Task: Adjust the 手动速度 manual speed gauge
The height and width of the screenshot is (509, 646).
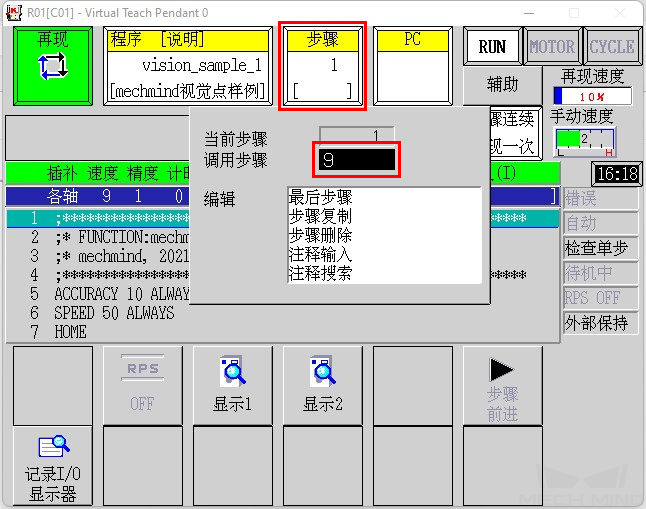Action: click(x=585, y=142)
